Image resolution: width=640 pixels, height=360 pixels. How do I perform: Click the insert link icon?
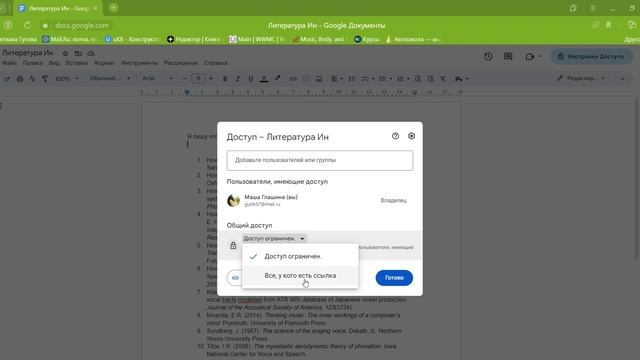[x=293, y=78]
